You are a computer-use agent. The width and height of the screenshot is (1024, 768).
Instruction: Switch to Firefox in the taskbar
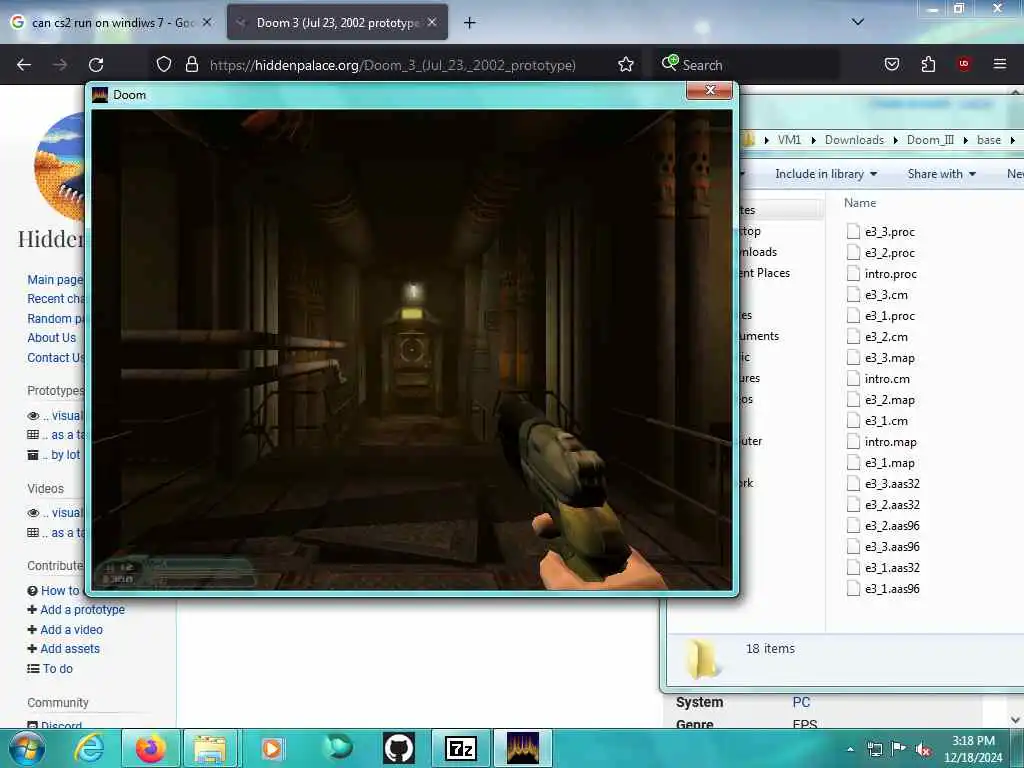[x=150, y=748]
